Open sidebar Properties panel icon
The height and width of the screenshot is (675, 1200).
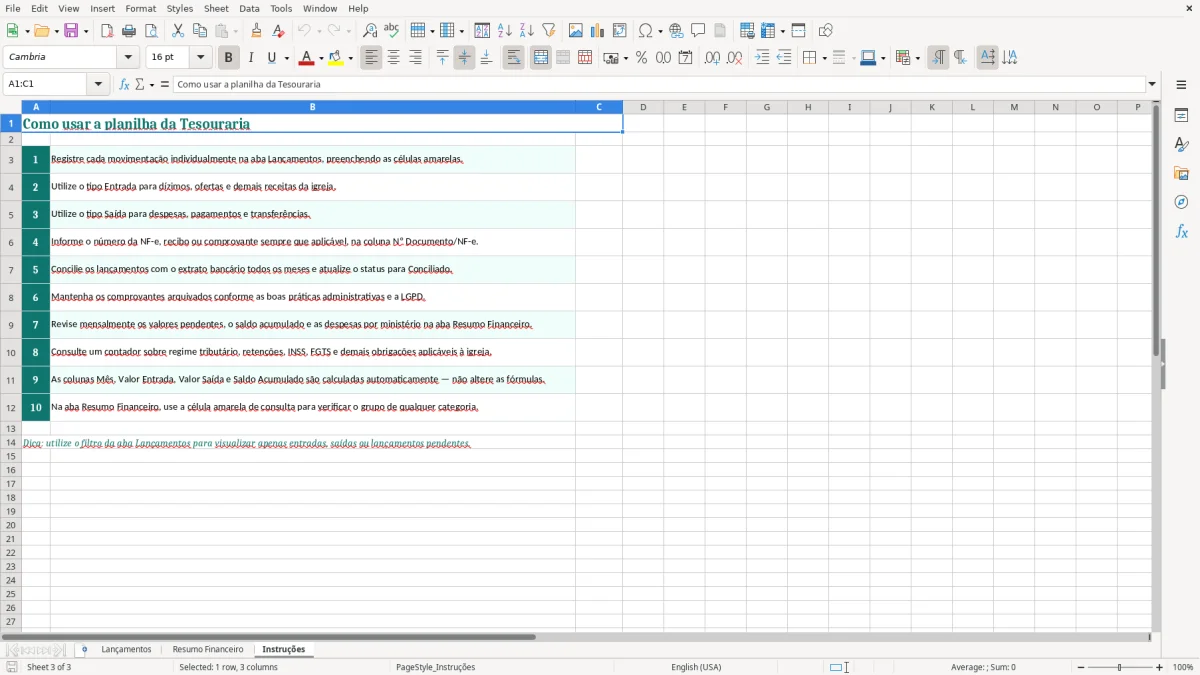click(1181, 115)
